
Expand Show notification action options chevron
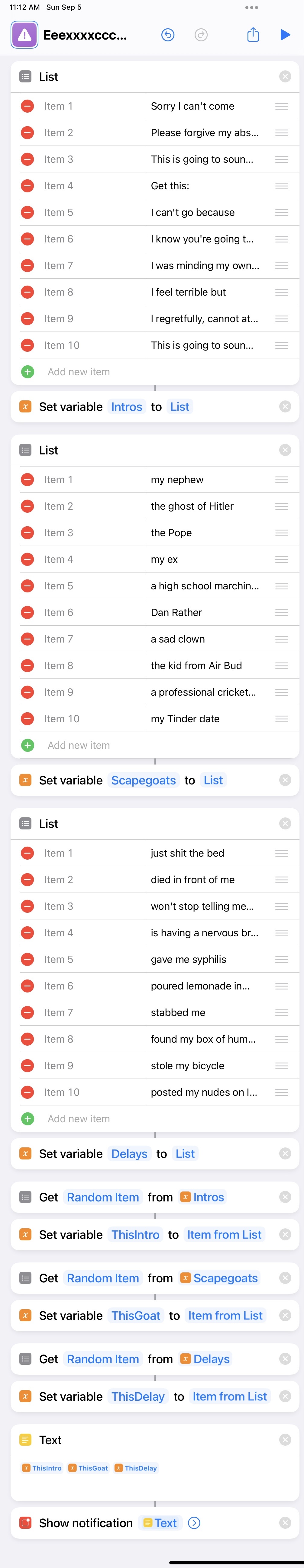194,1523
